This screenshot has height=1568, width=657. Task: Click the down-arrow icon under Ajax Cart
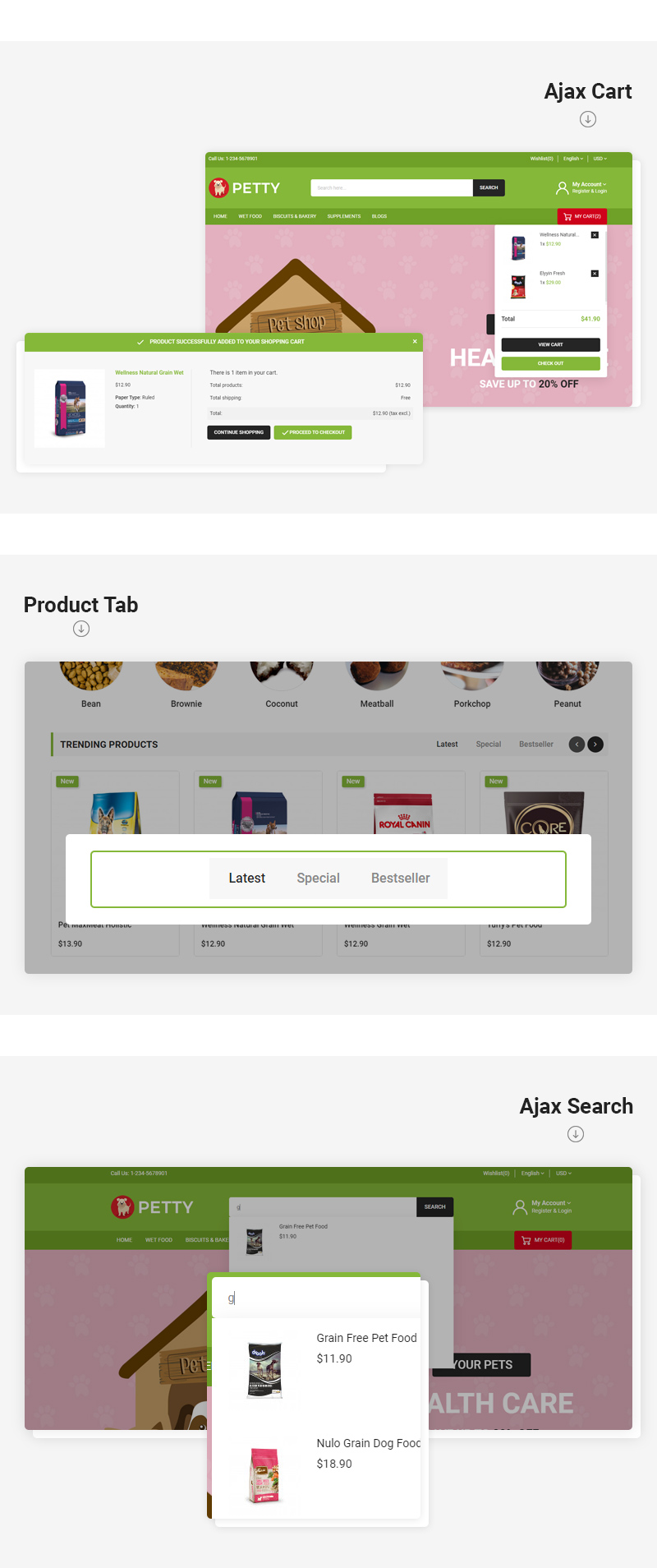pos(588,119)
